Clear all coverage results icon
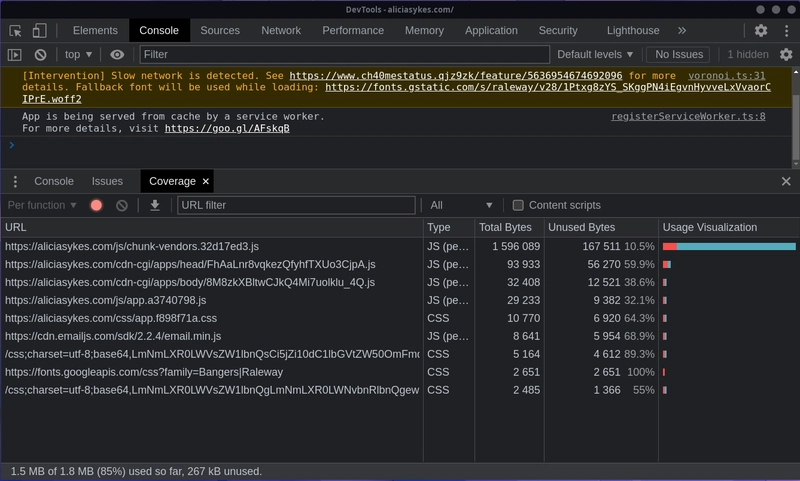Screen dimensions: 800x481 tap(121, 205)
